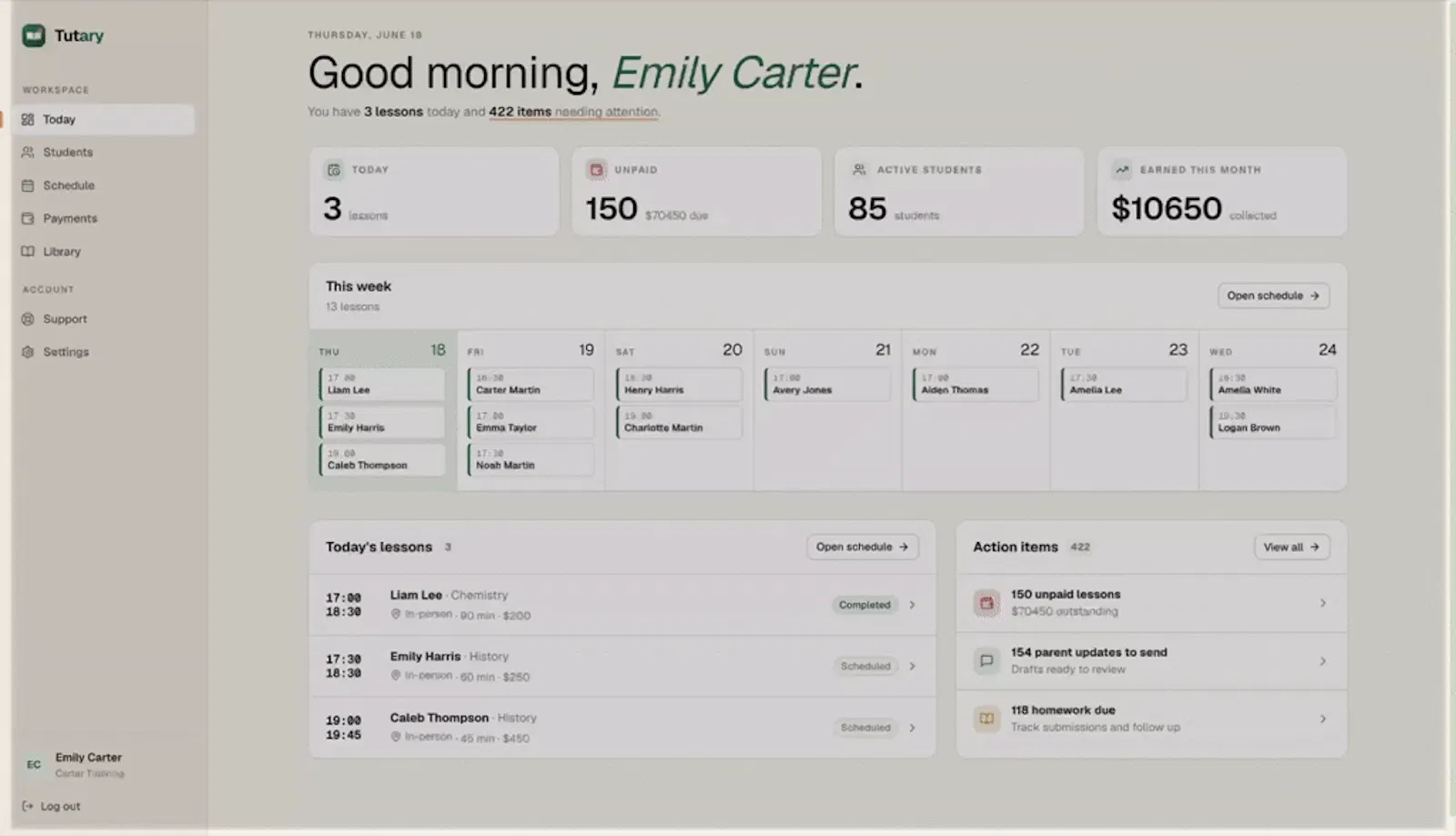The height and width of the screenshot is (836, 1456).
Task: Open Emily Harris lesson on Thursday 18
Action: pos(382,422)
